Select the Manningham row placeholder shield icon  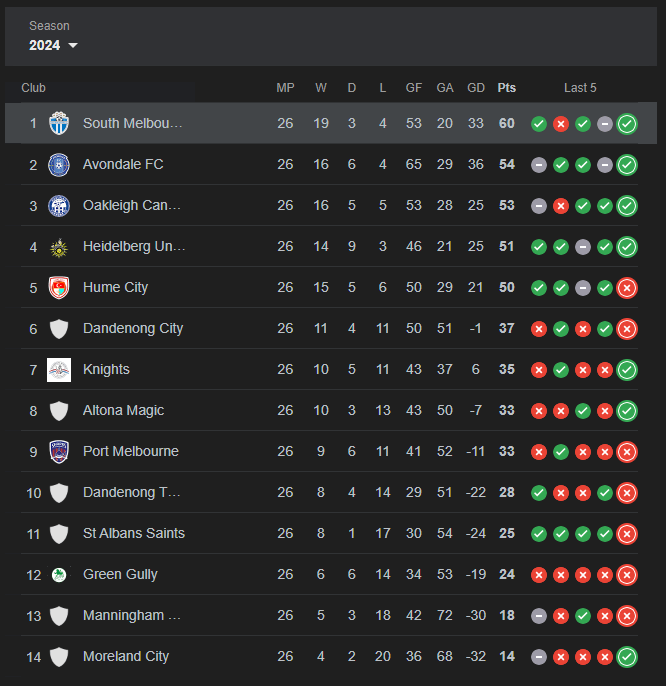pyautogui.click(x=59, y=615)
